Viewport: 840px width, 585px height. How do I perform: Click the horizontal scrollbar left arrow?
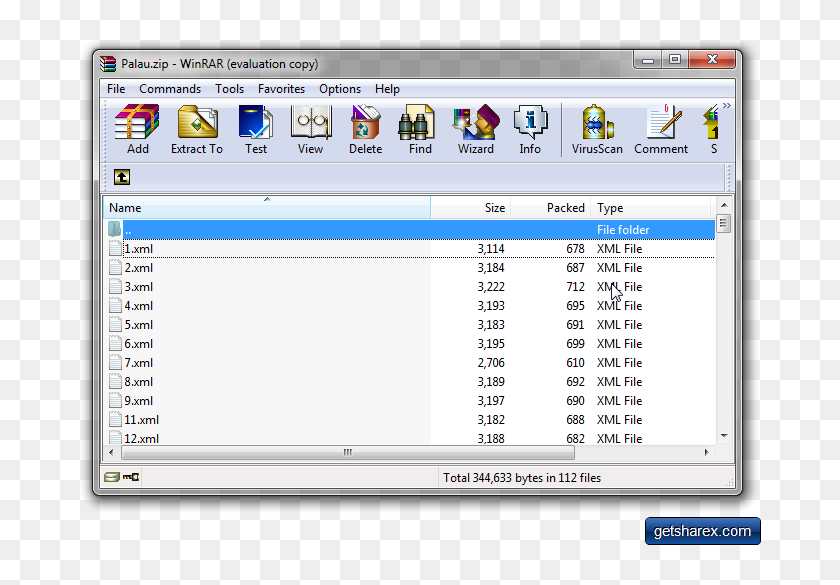click(x=111, y=452)
